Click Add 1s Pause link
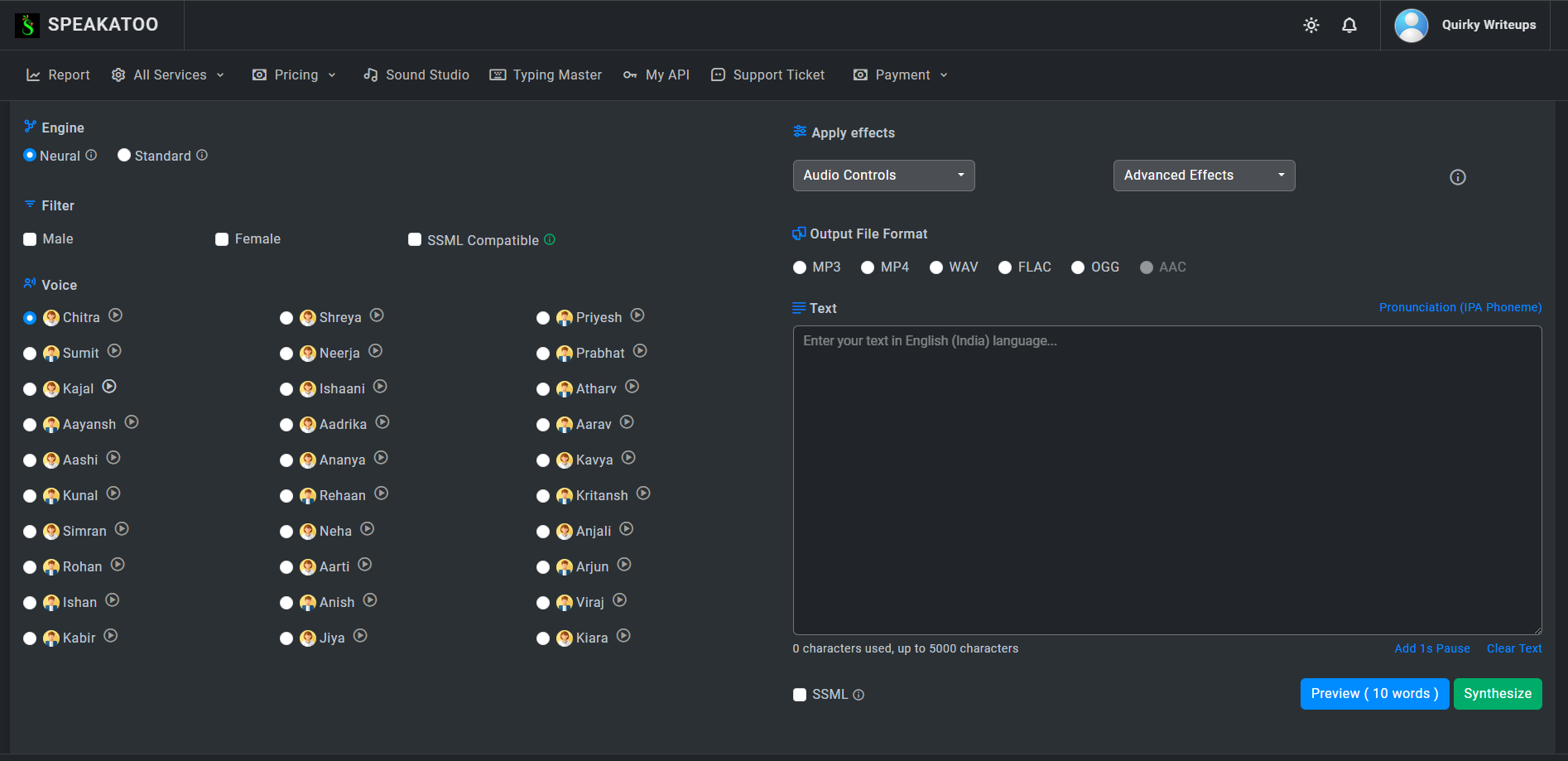The width and height of the screenshot is (1568, 761). coord(1432,648)
